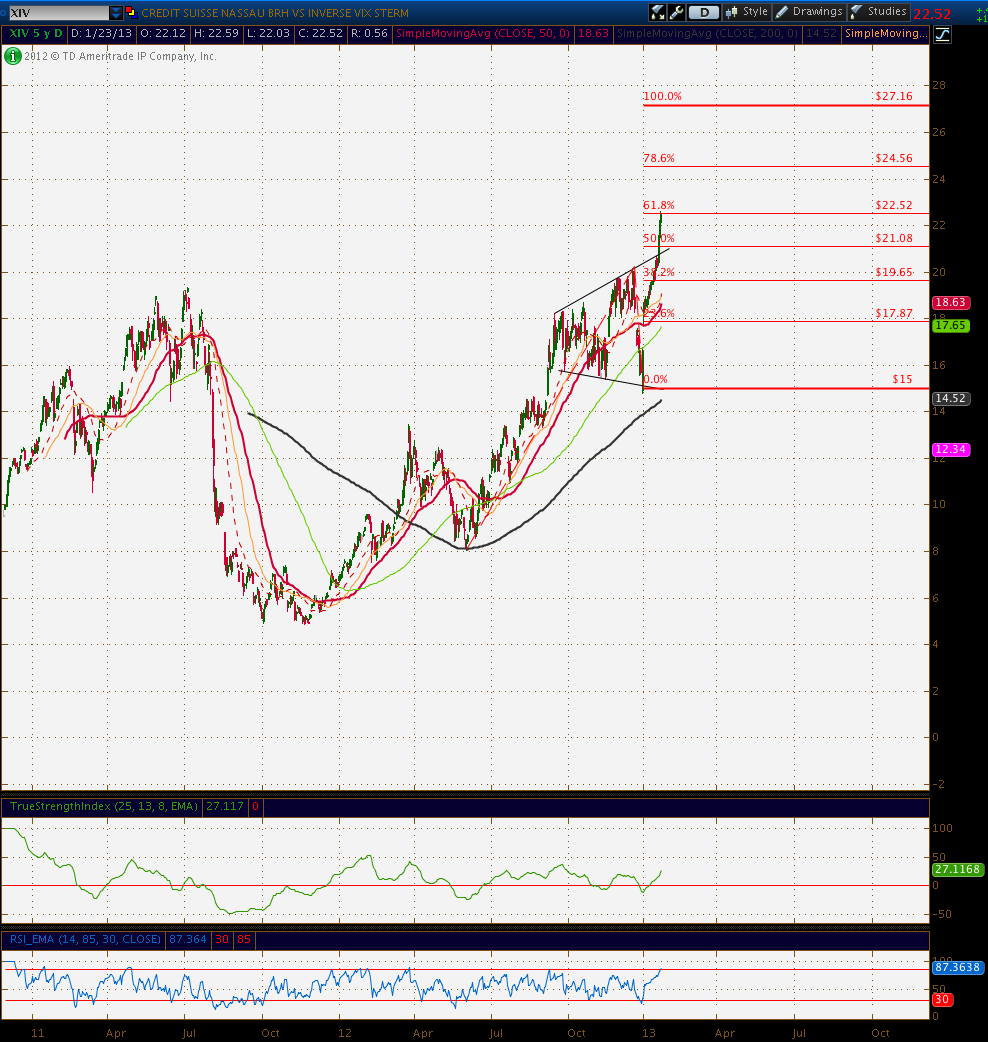Click the truncated orange SimpleMoving... label
Viewport: 988px width, 1042px height.
tap(886, 33)
